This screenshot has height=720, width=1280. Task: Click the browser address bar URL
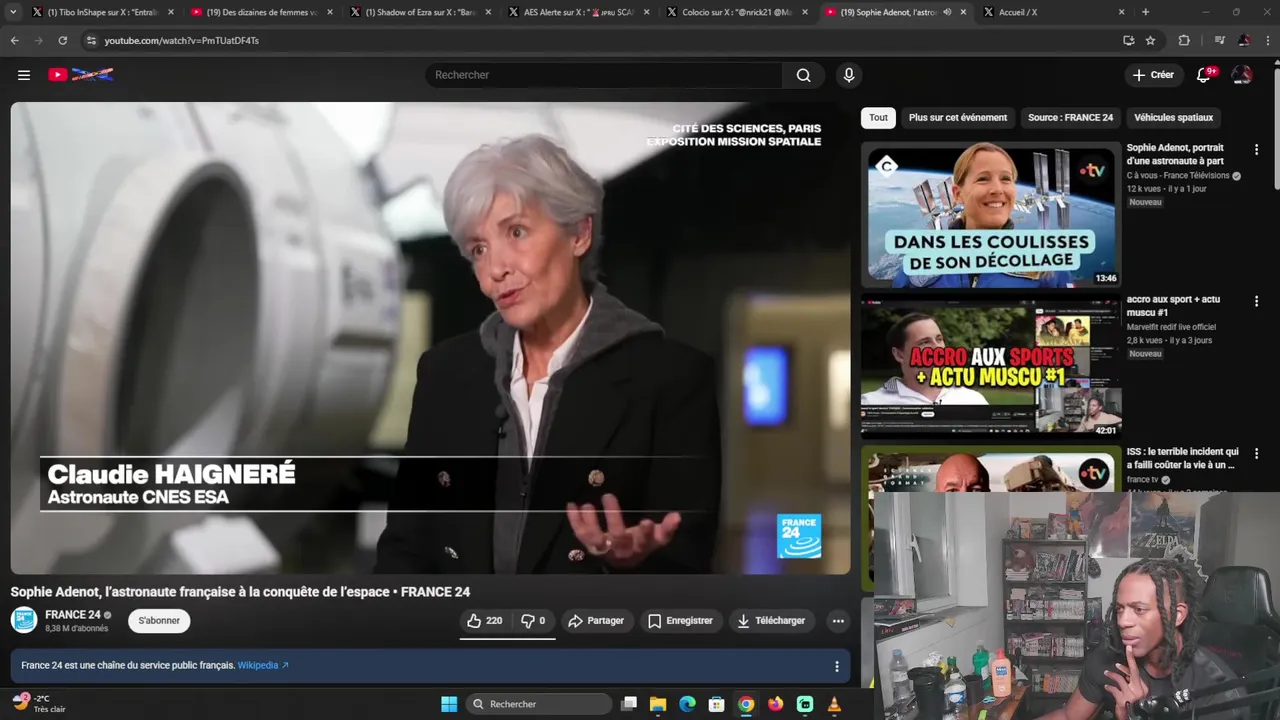181,40
